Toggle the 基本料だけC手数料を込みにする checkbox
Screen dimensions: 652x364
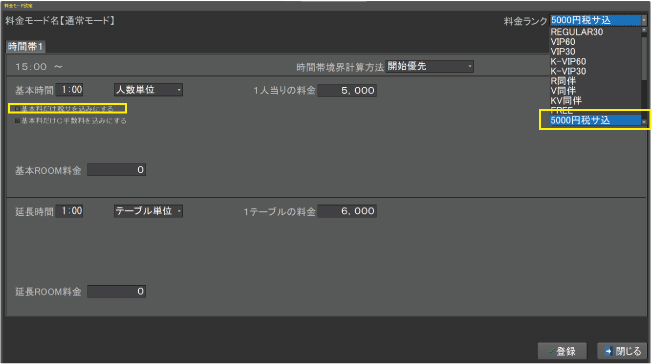point(17,121)
